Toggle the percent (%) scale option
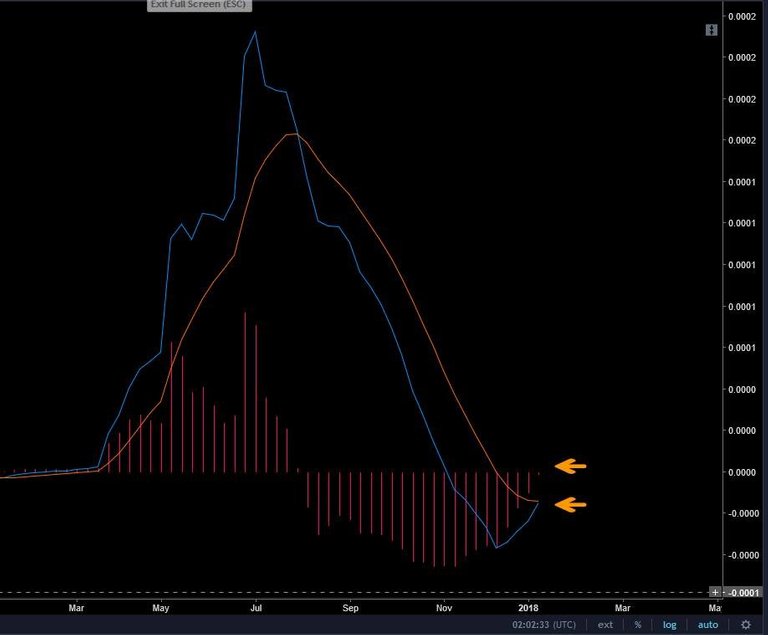Image resolution: width=768 pixels, height=635 pixels. pyautogui.click(x=637, y=625)
